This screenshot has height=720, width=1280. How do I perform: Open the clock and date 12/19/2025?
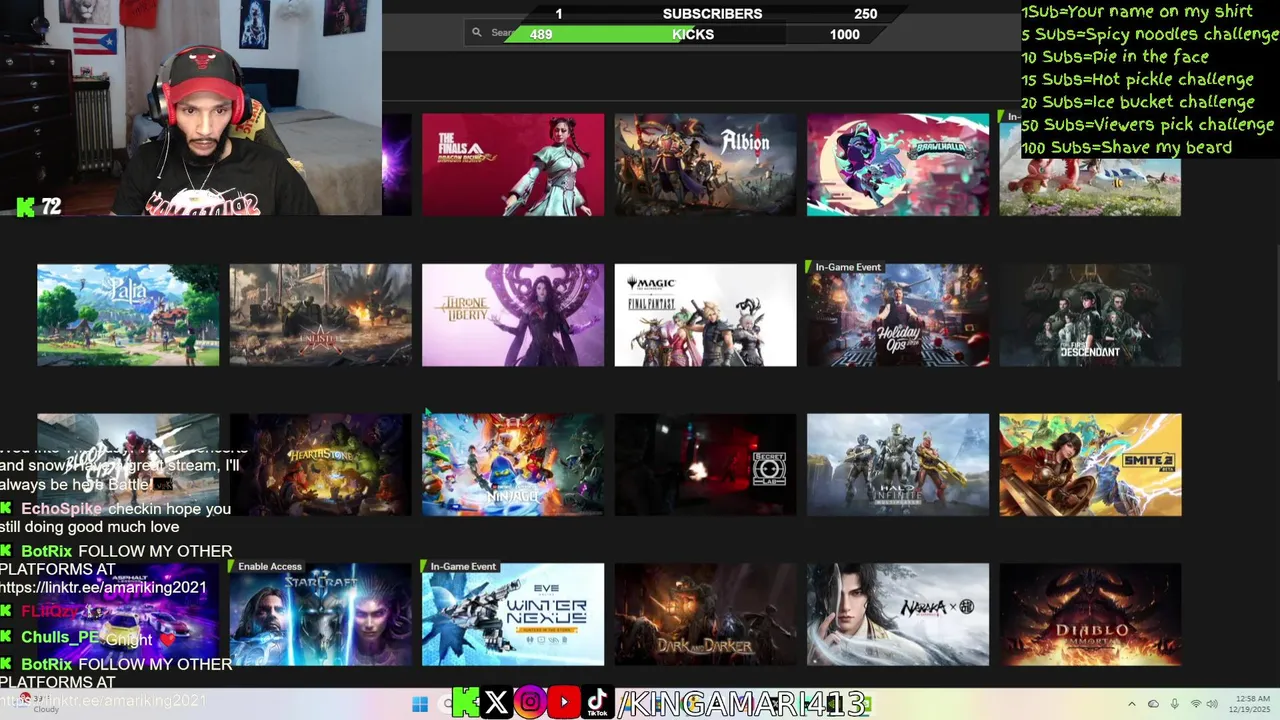click(1251, 703)
